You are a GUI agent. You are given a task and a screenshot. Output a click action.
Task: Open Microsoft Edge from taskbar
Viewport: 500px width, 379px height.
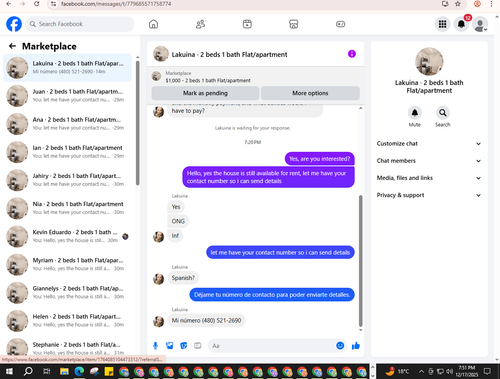click(79, 371)
